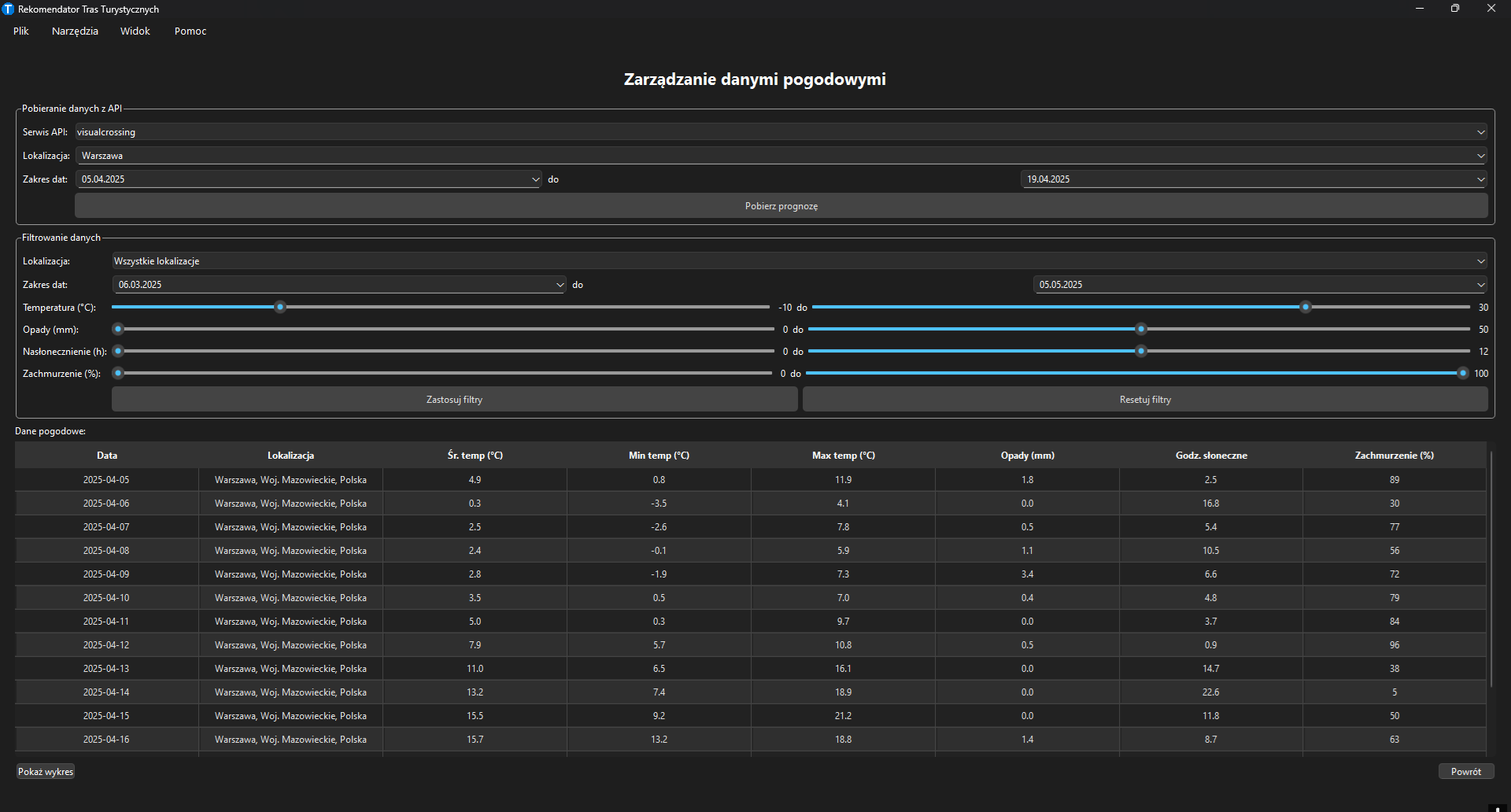The height and width of the screenshot is (812, 1511).
Task: Click the maximum Opady slider handle
Action: pos(1141,329)
